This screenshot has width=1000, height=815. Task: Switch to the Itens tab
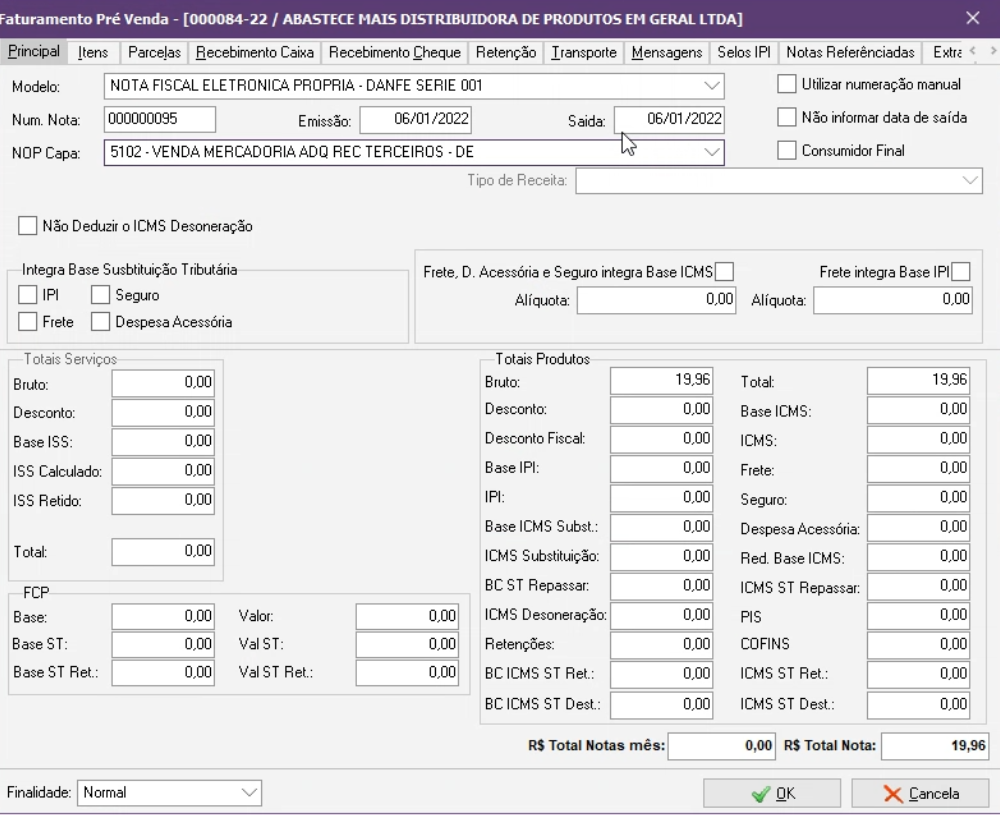[x=93, y=52]
